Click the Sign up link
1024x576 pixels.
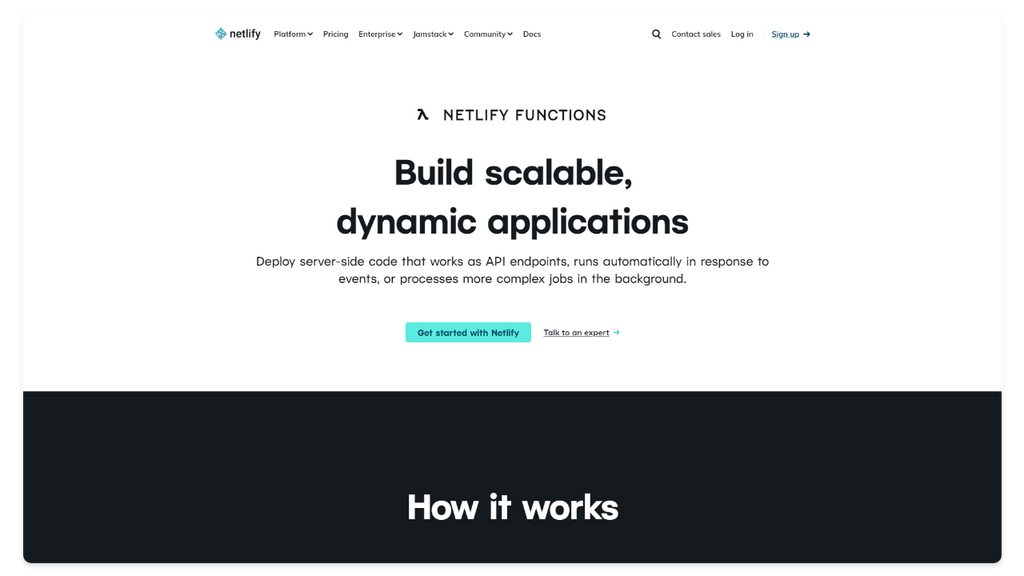[x=785, y=34]
